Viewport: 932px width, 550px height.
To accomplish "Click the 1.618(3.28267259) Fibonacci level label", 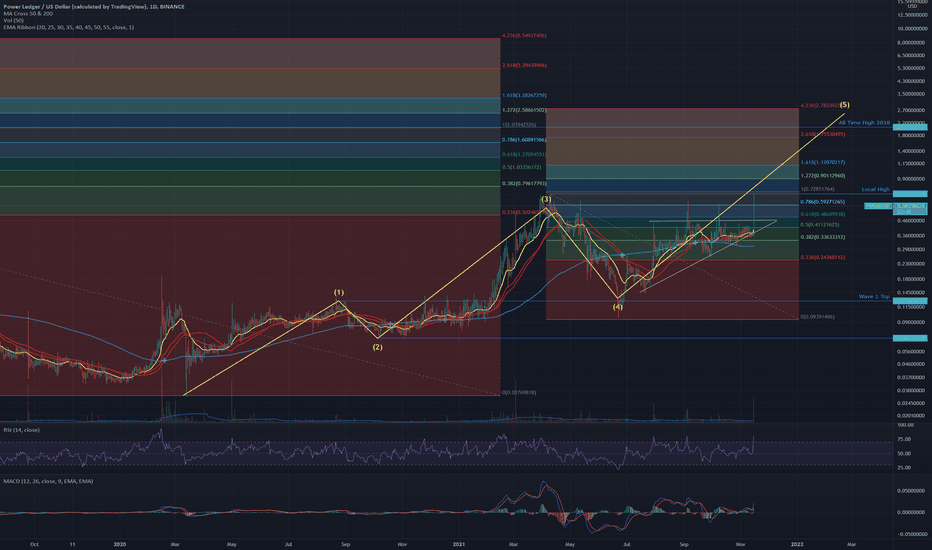I will pyautogui.click(x=524, y=95).
